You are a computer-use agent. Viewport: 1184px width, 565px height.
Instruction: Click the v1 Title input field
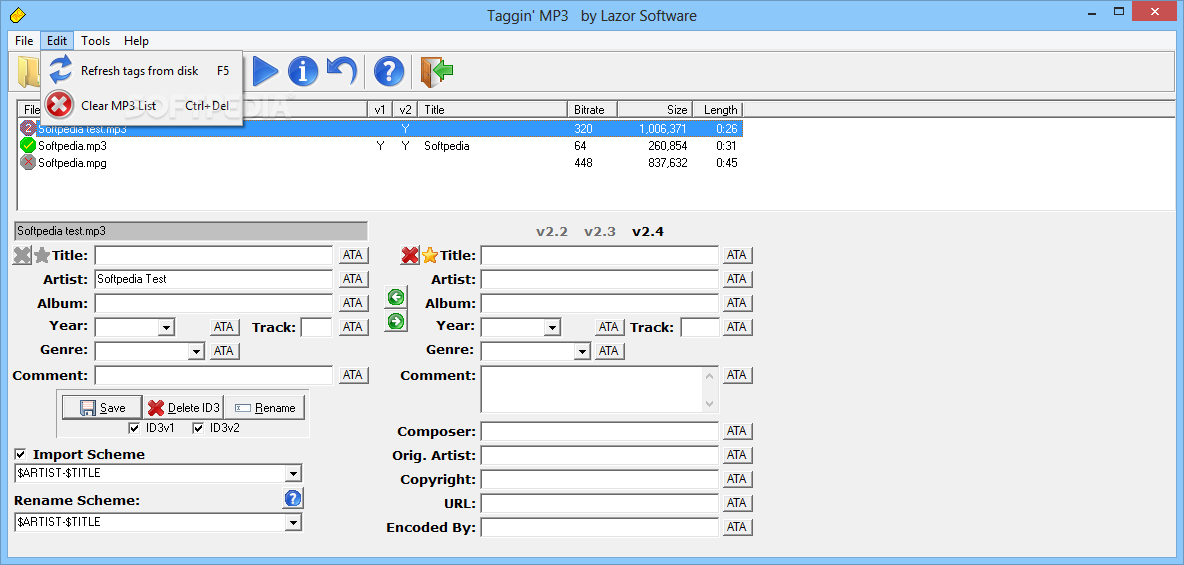click(x=214, y=255)
